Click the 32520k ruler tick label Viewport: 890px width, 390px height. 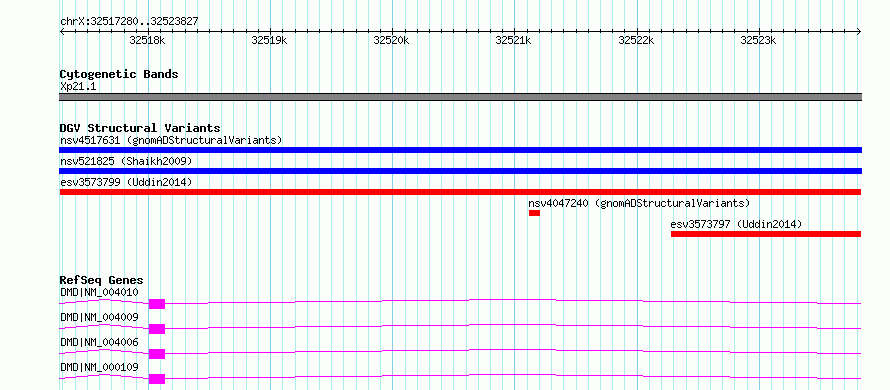click(392, 40)
